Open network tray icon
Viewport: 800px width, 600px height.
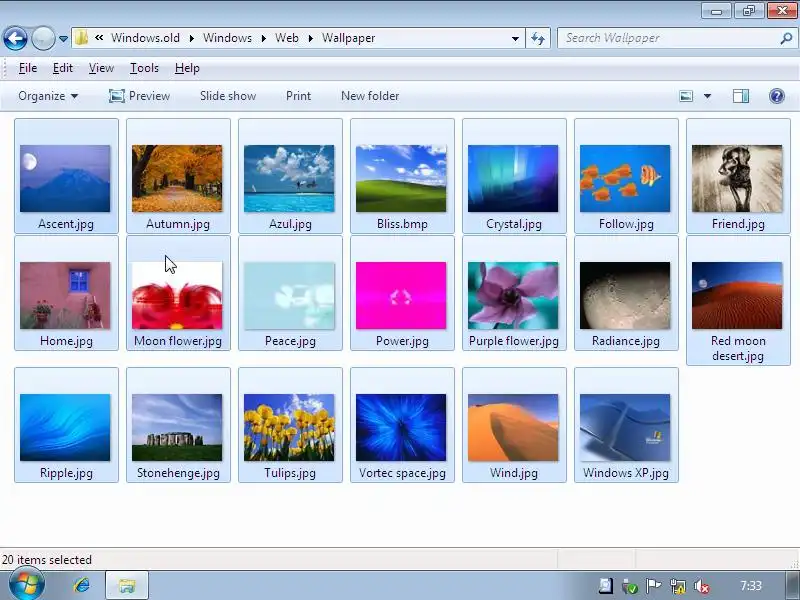(678, 586)
